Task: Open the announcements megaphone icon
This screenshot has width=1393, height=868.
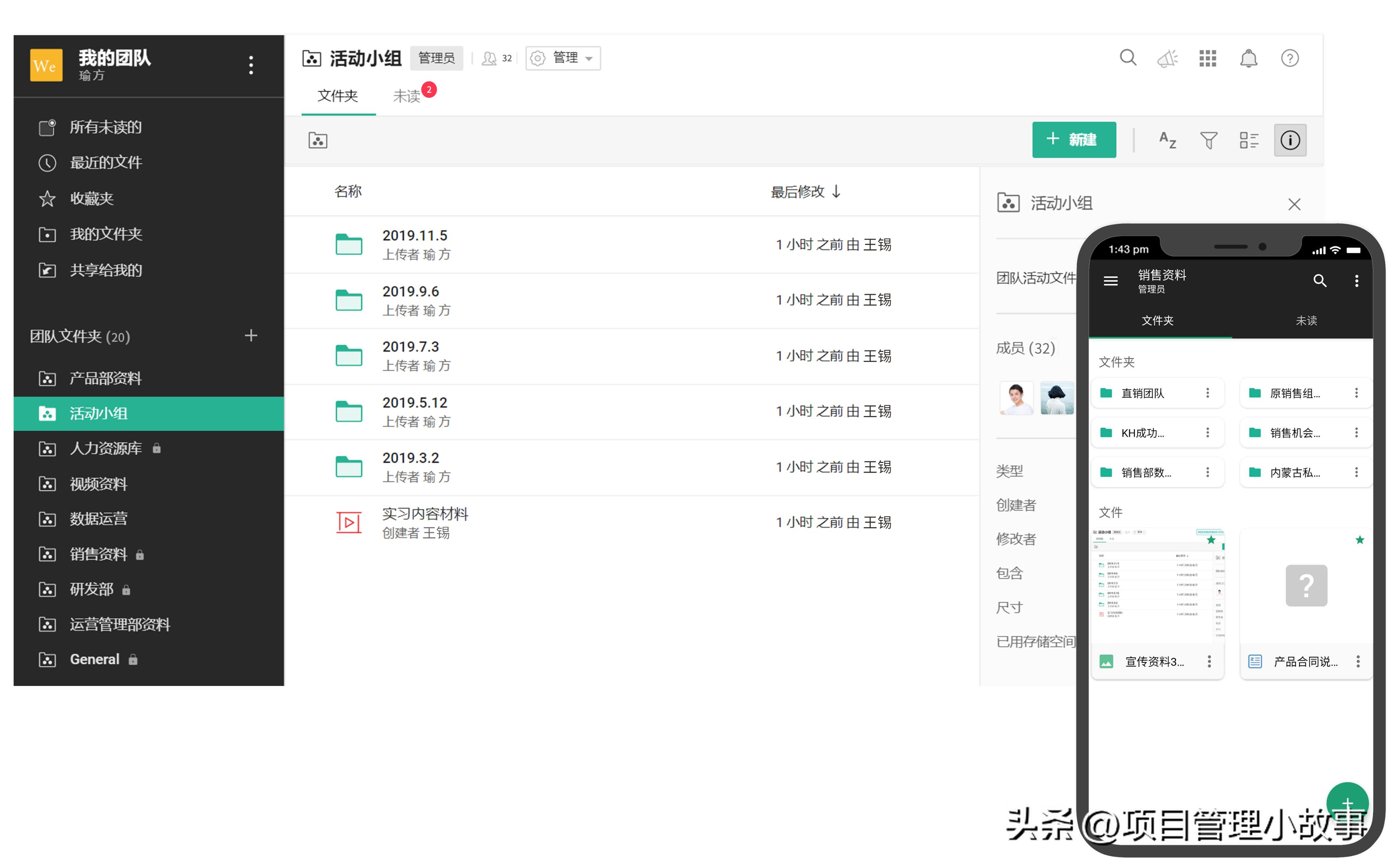Action: [x=1167, y=58]
